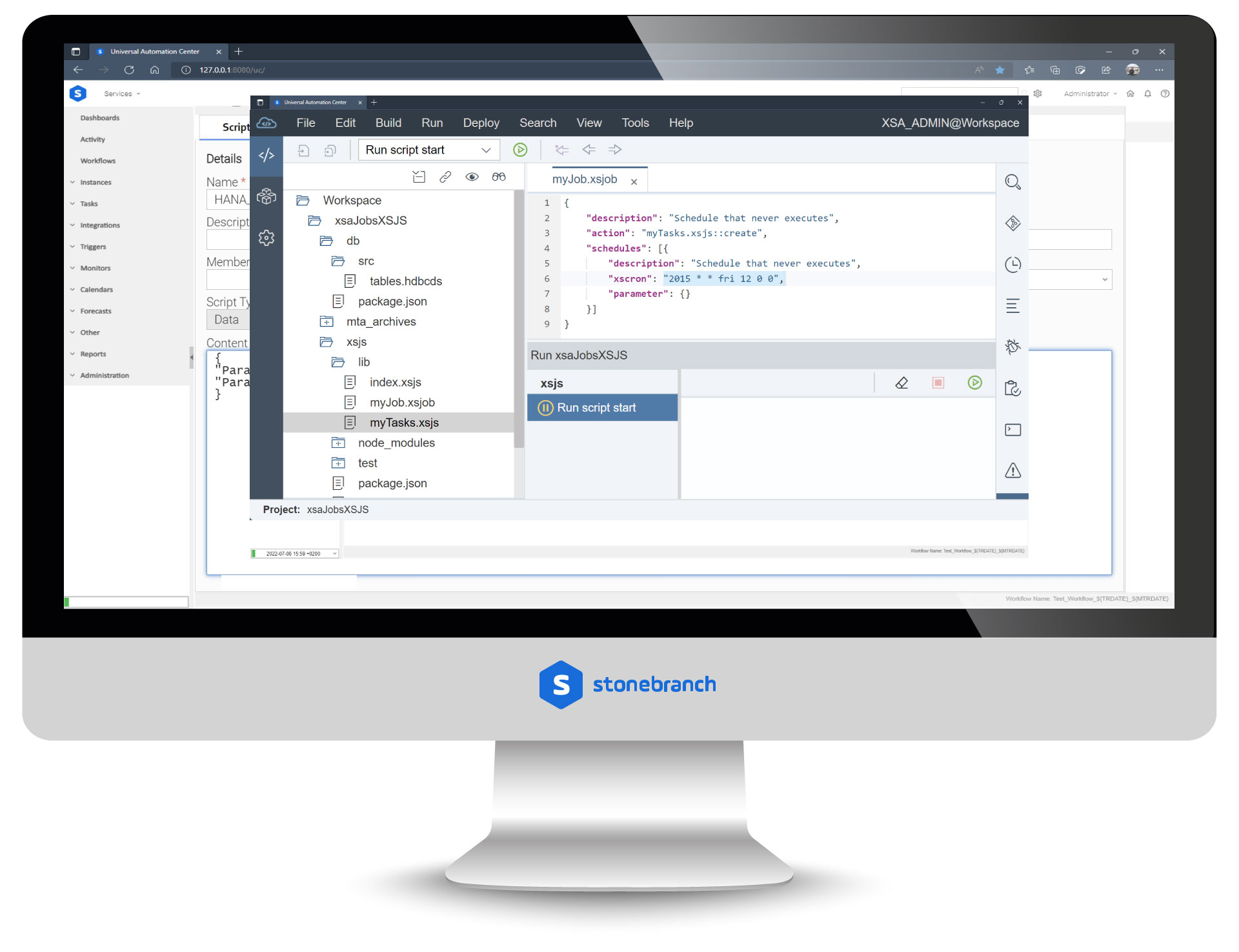Click the Save file toolbar icon
This screenshot has height=952, width=1239.
[x=303, y=150]
